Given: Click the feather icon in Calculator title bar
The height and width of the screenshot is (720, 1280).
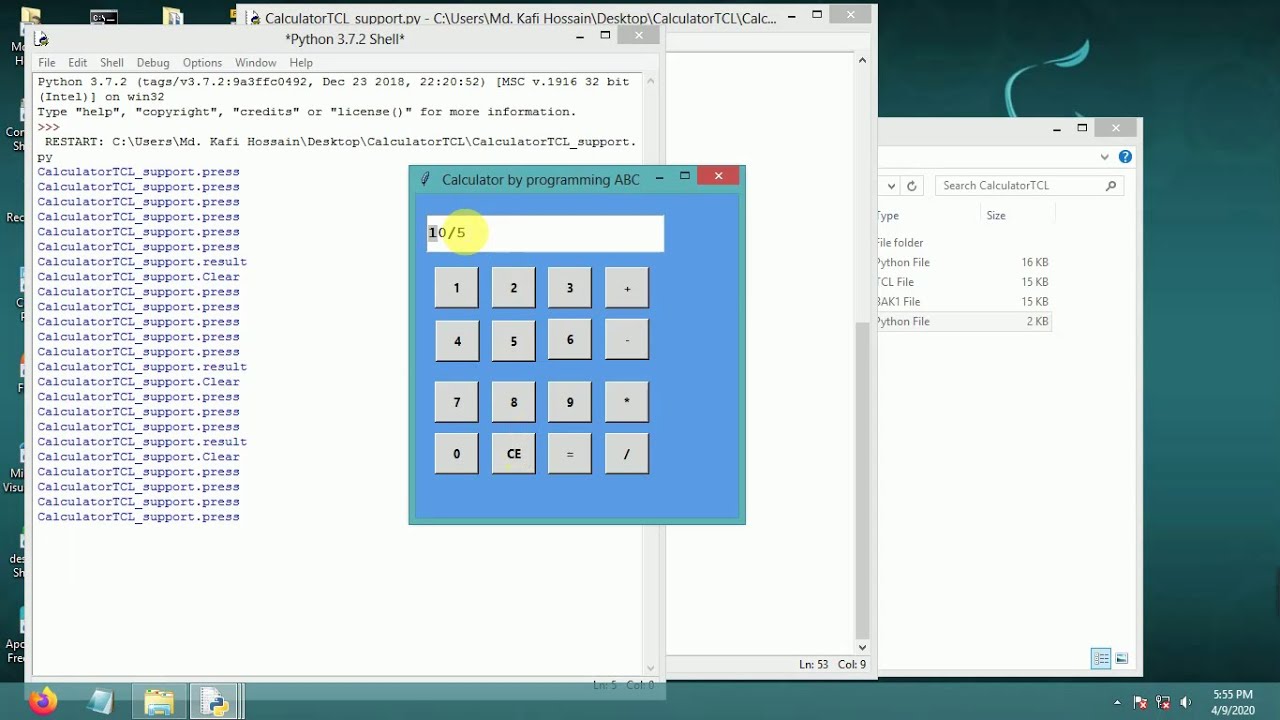Looking at the screenshot, I should pyautogui.click(x=425, y=179).
